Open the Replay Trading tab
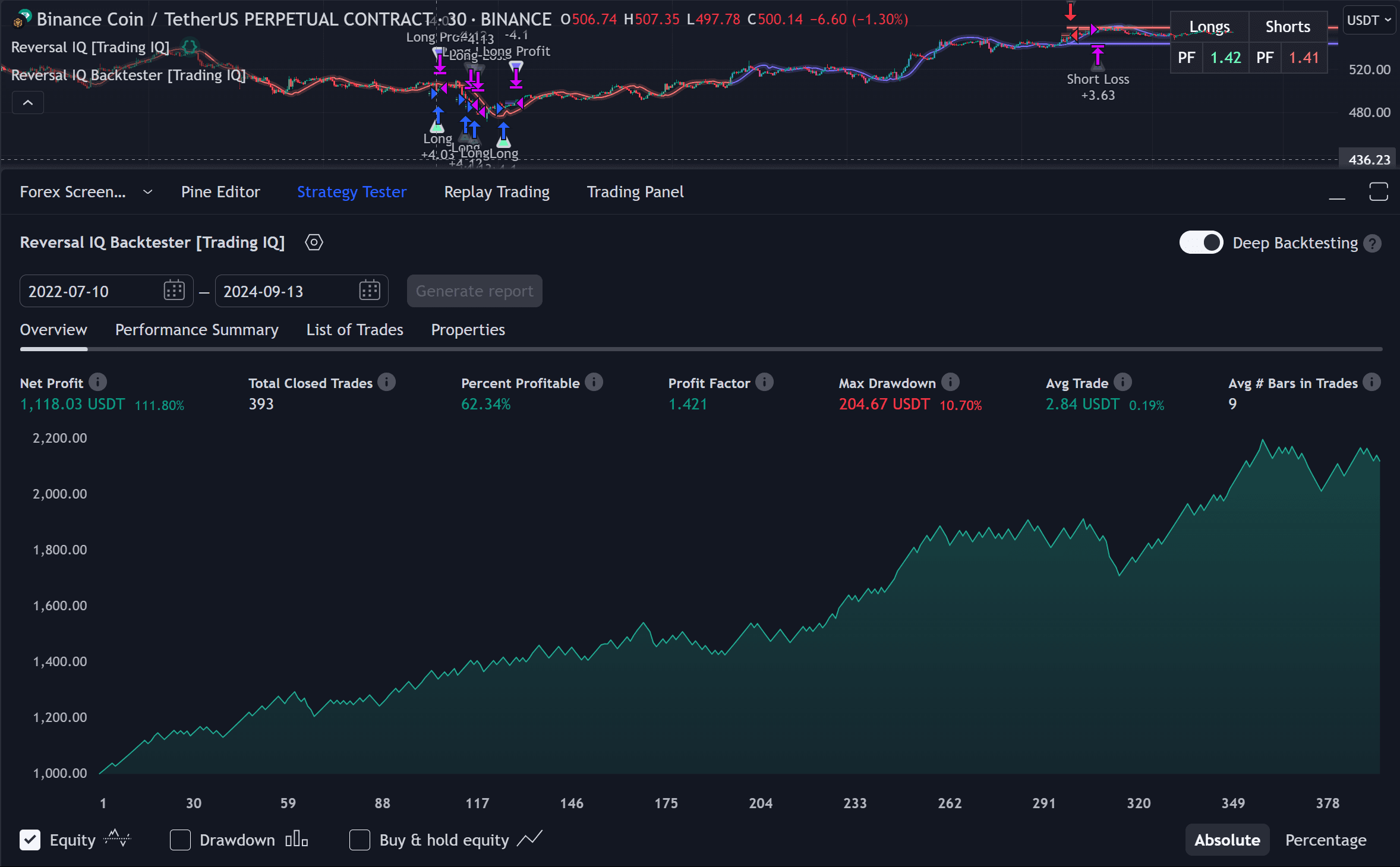Viewport: 1400px width, 867px height. tap(497, 192)
